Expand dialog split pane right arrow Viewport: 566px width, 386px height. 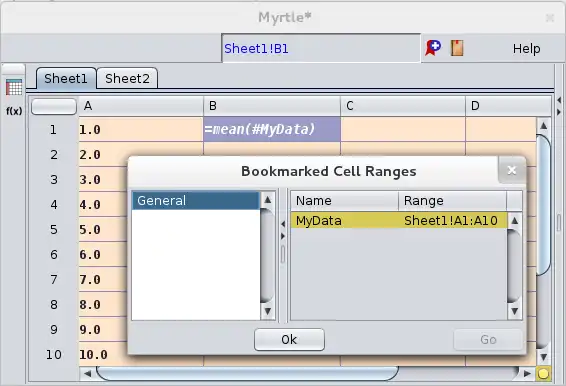pos(283,236)
